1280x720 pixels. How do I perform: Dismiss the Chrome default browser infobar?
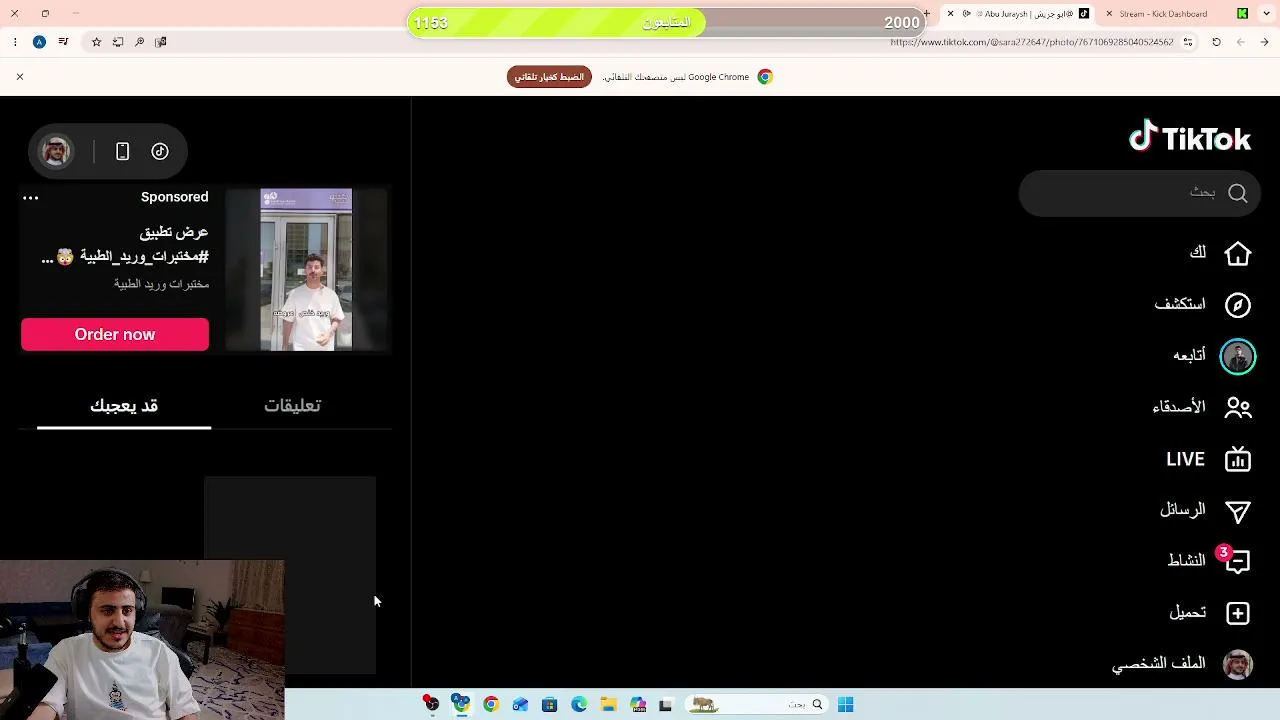coord(19,77)
